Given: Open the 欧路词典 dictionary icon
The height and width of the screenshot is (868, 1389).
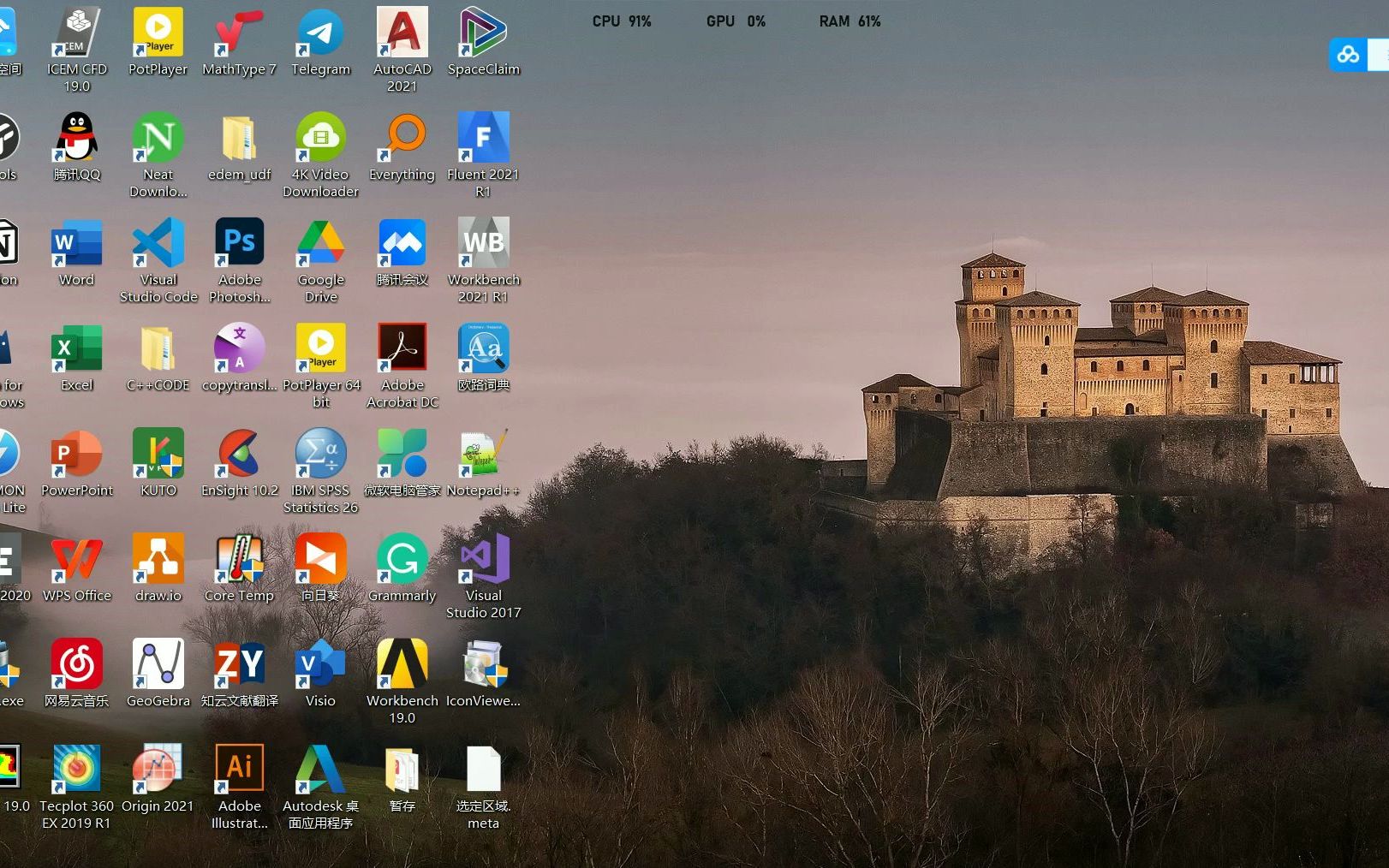Looking at the screenshot, I should tap(484, 357).
